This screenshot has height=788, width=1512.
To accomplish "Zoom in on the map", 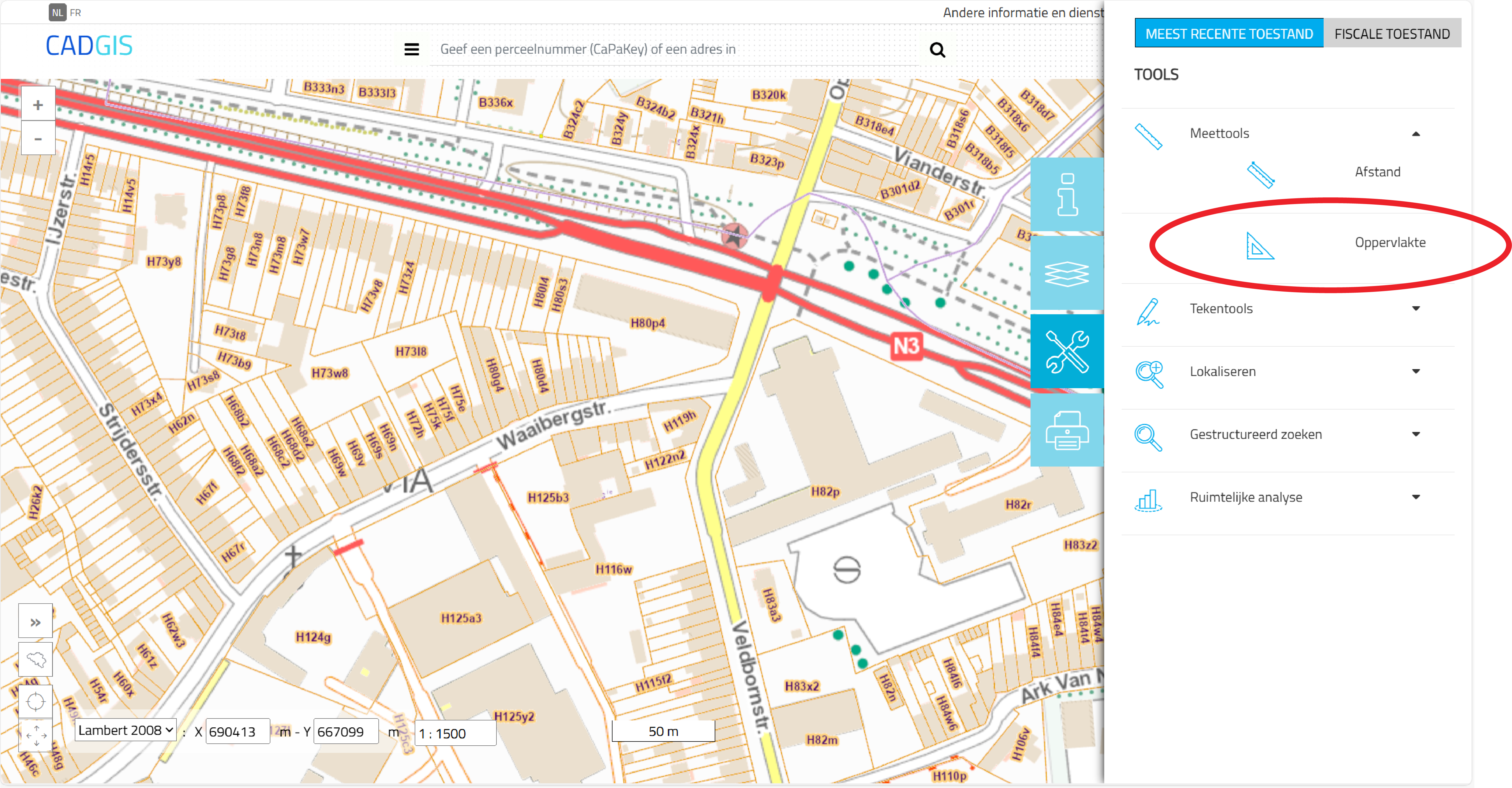I will pos(38,104).
